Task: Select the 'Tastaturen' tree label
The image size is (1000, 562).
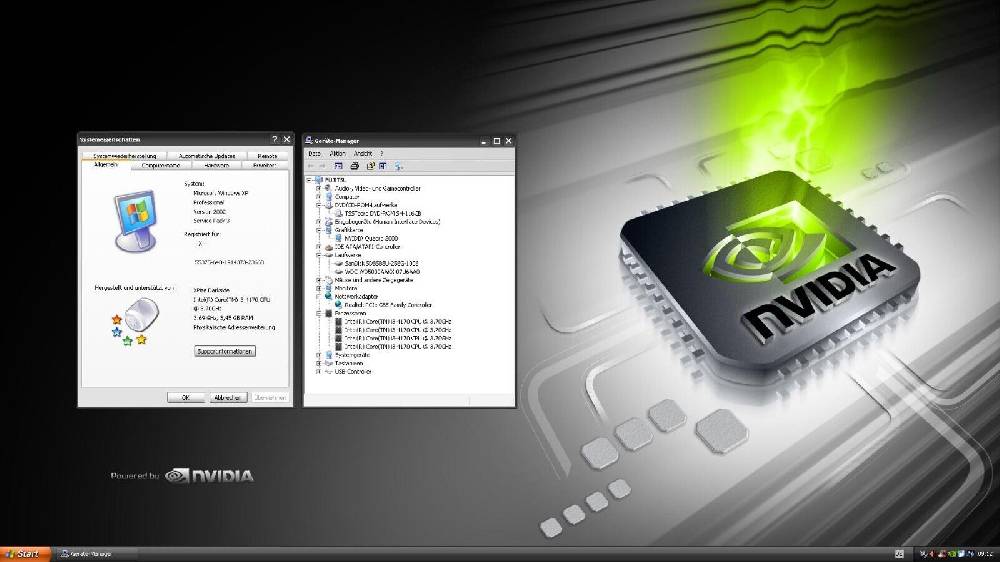Action: tap(349, 363)
